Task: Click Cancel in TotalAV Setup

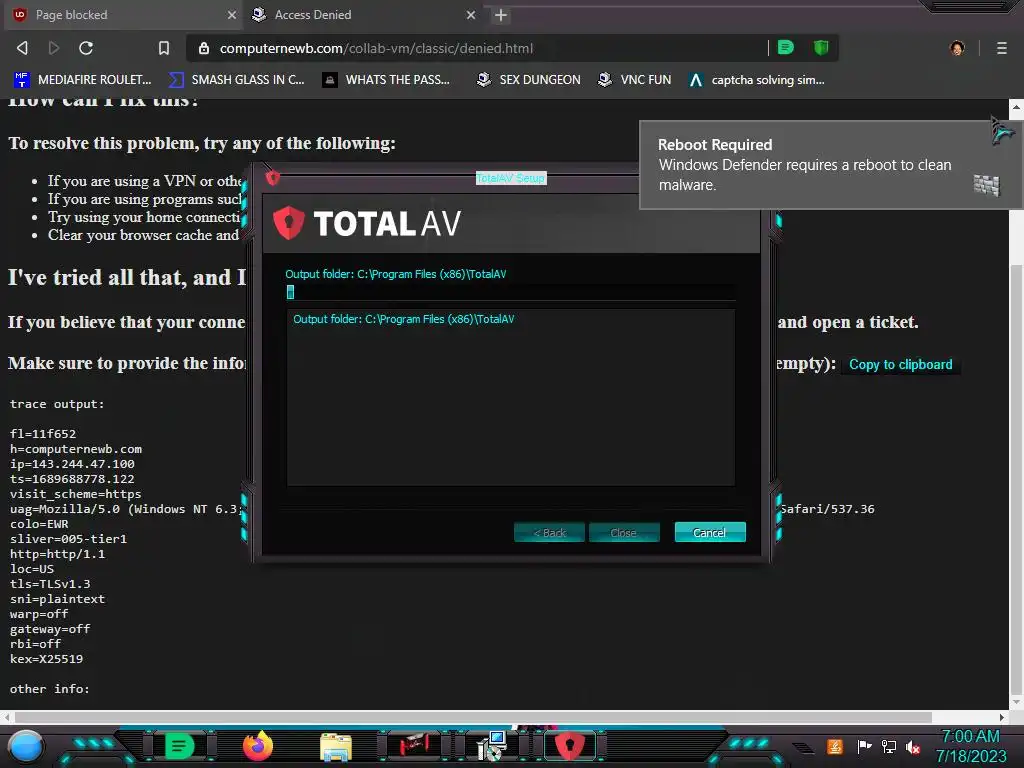Action: point(710,532)
